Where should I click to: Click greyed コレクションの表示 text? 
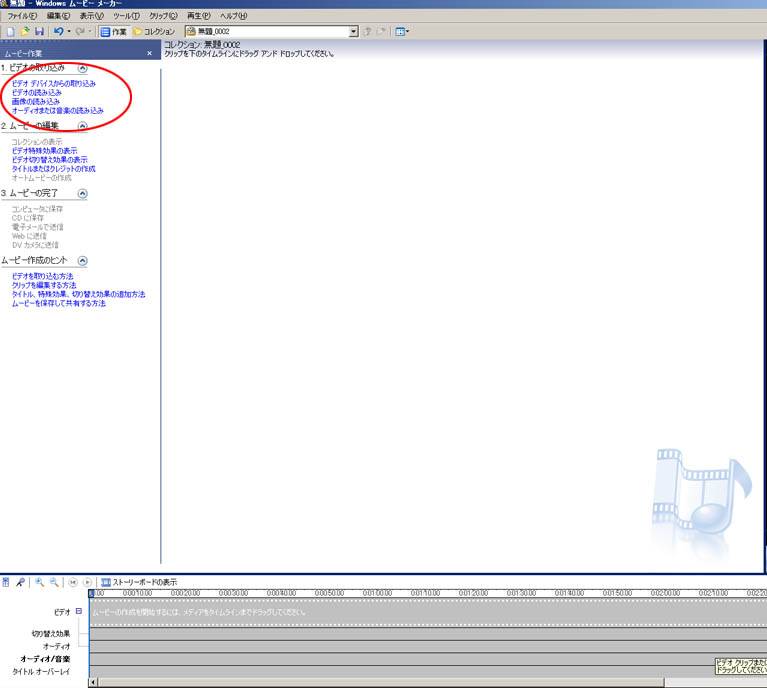coord(37,142)
